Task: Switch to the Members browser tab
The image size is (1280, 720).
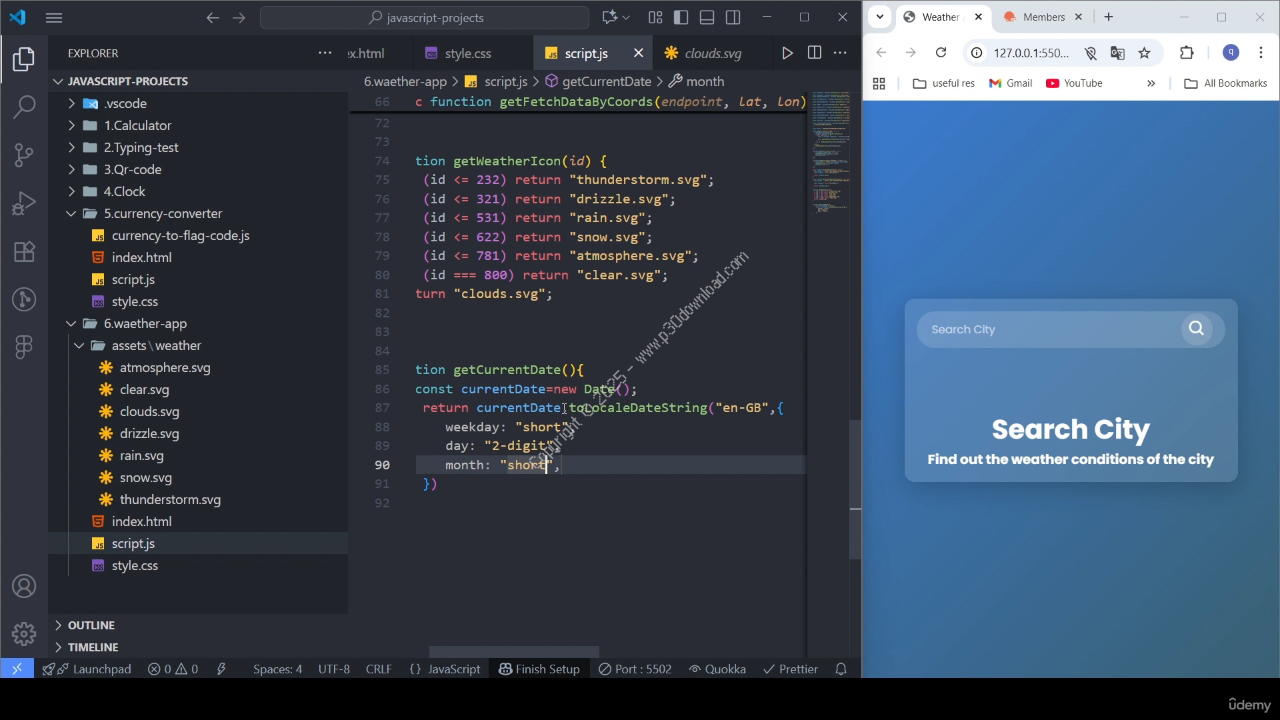Action: 1043,17
